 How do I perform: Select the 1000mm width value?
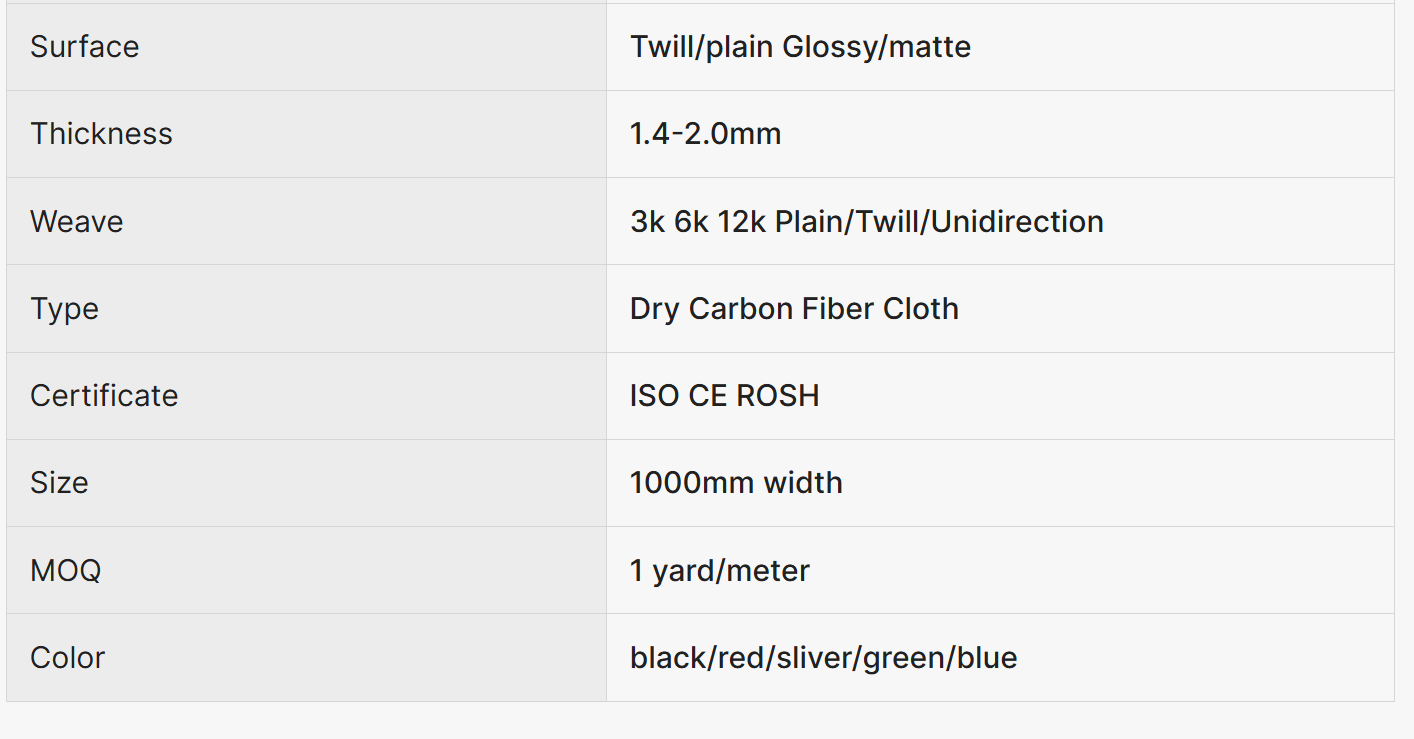pyautogui.click(x=736, y=483)
